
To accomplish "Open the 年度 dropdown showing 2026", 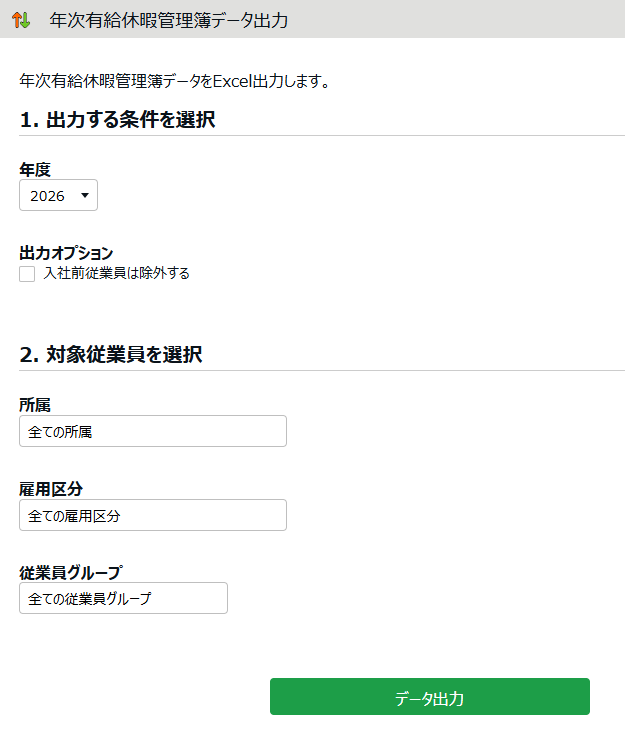I will coord(59,196).
